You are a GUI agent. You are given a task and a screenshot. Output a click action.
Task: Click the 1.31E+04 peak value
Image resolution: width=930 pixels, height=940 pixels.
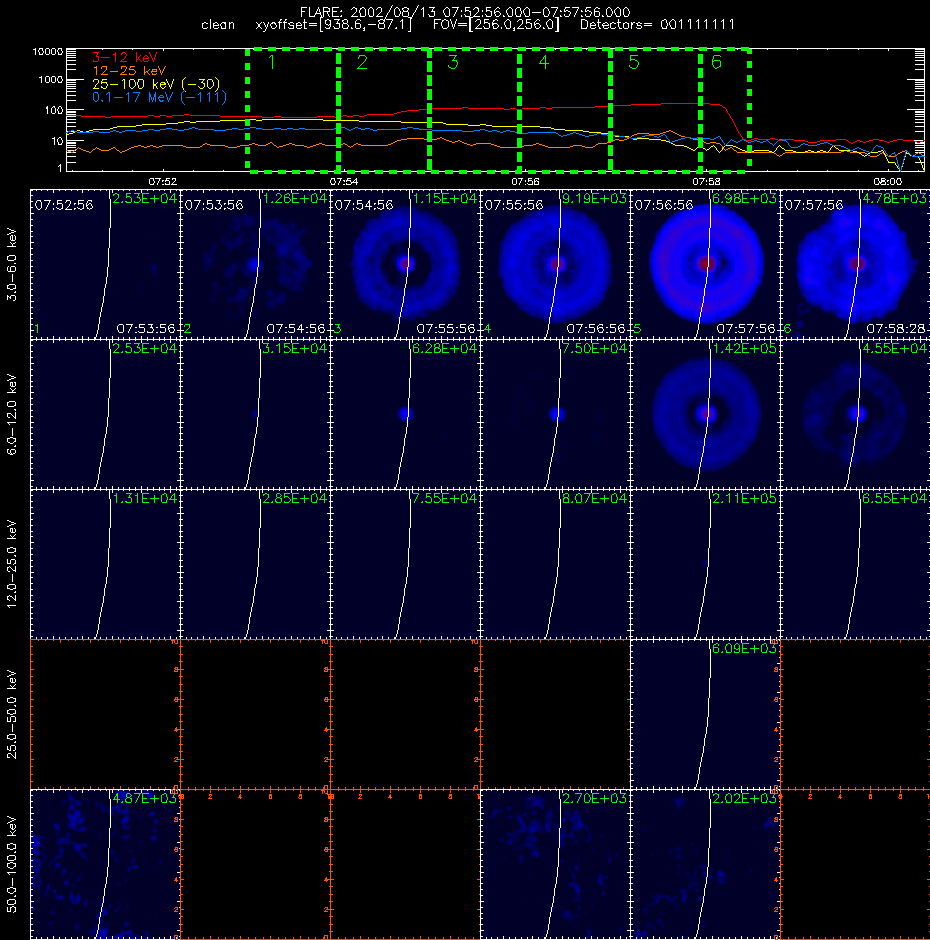pyautogui.click(x=145, y=498)
